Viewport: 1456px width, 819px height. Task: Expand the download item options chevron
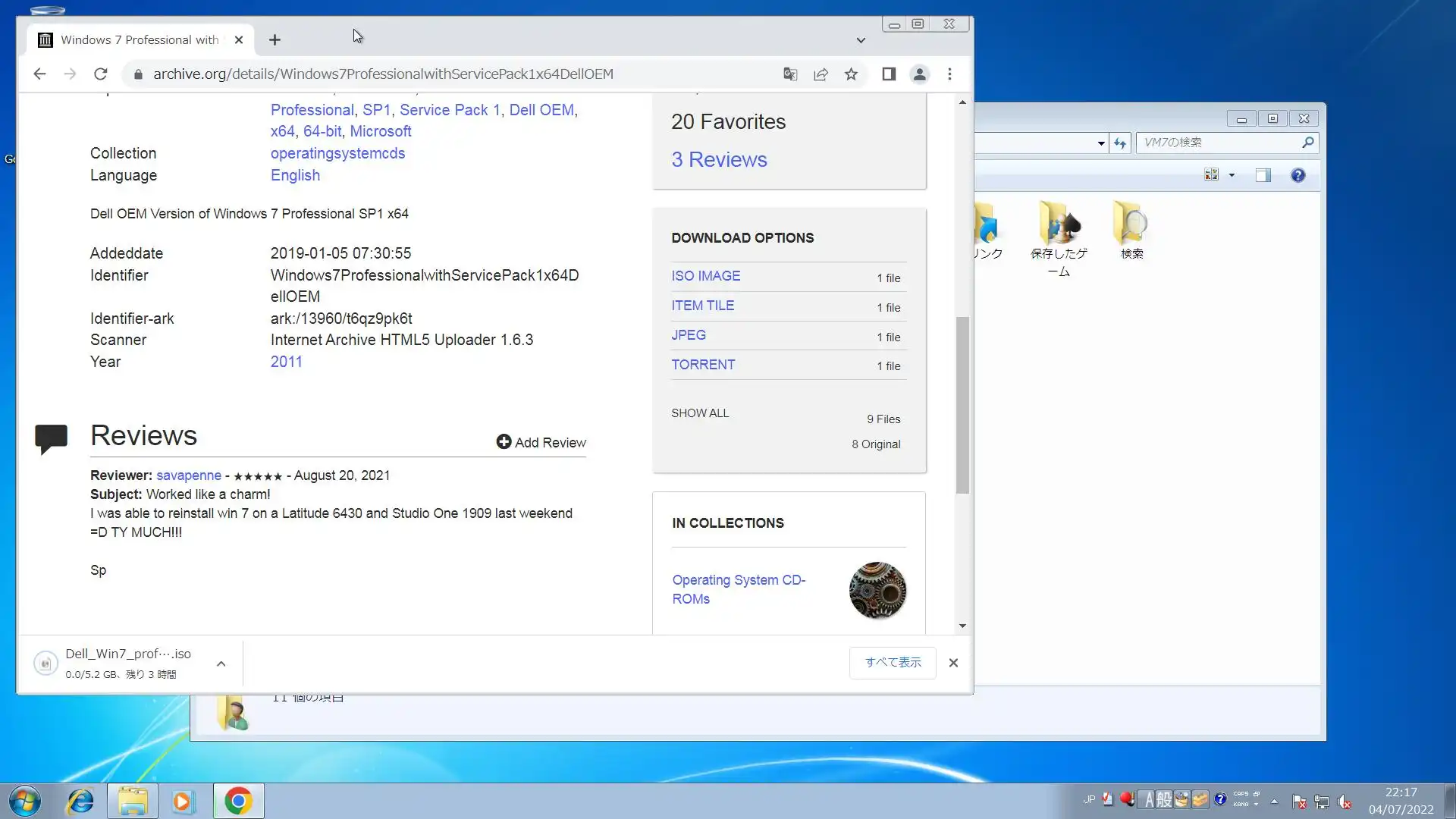point(221,664)
